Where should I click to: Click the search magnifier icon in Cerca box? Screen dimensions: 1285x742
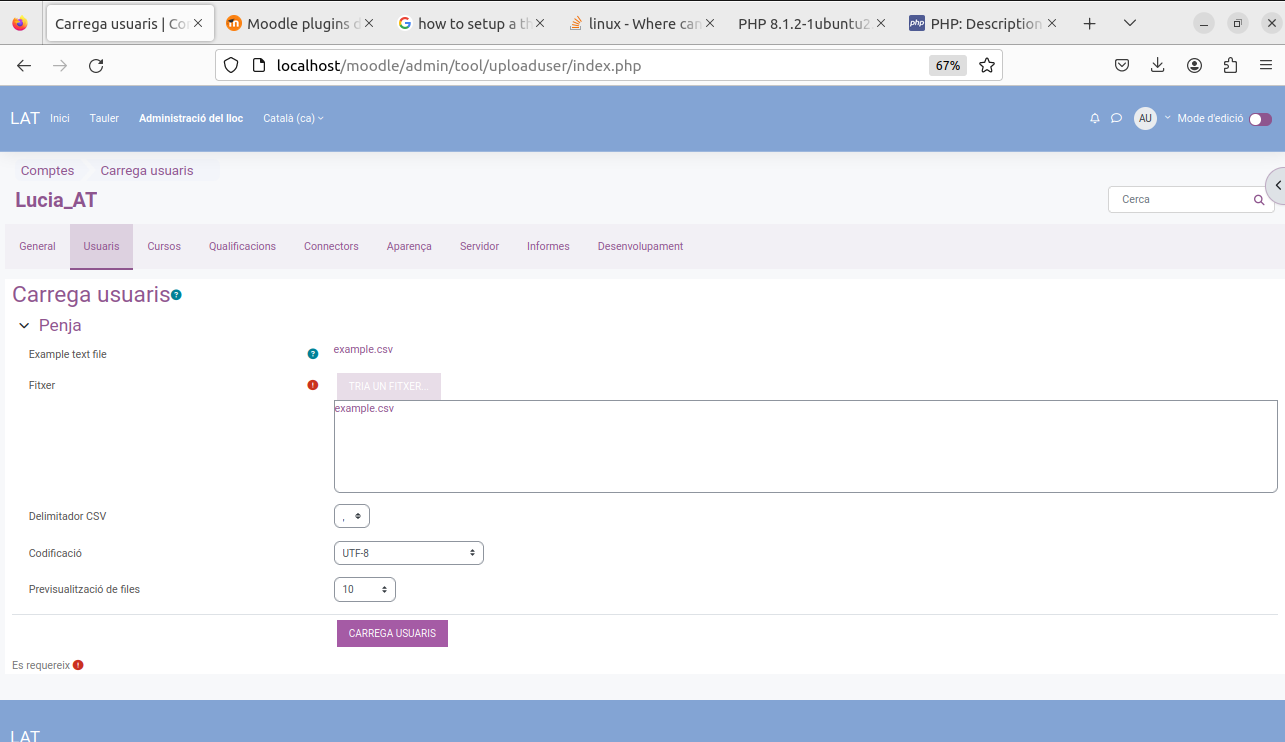tap(1259, 200)
